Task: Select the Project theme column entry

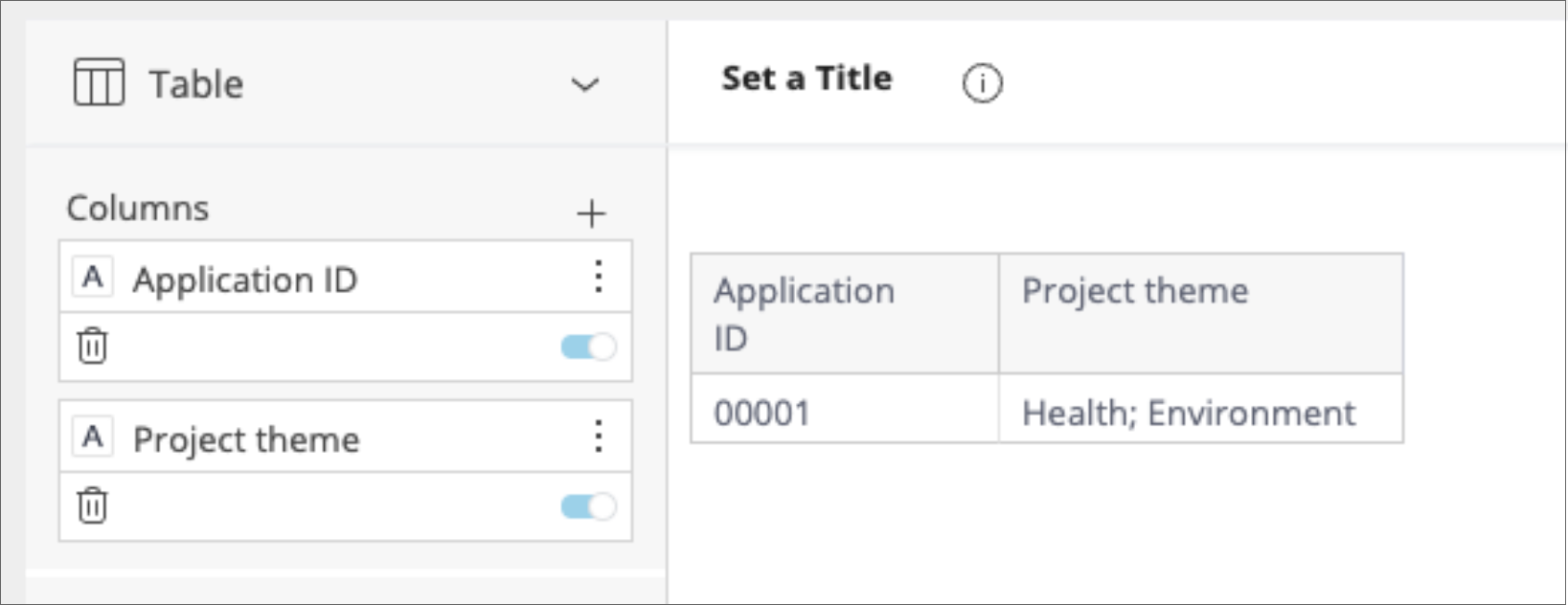Action: tap(246, 439)
